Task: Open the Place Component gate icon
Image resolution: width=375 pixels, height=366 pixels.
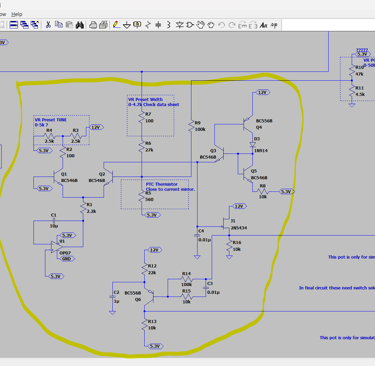Action: (x=190, y=25)
